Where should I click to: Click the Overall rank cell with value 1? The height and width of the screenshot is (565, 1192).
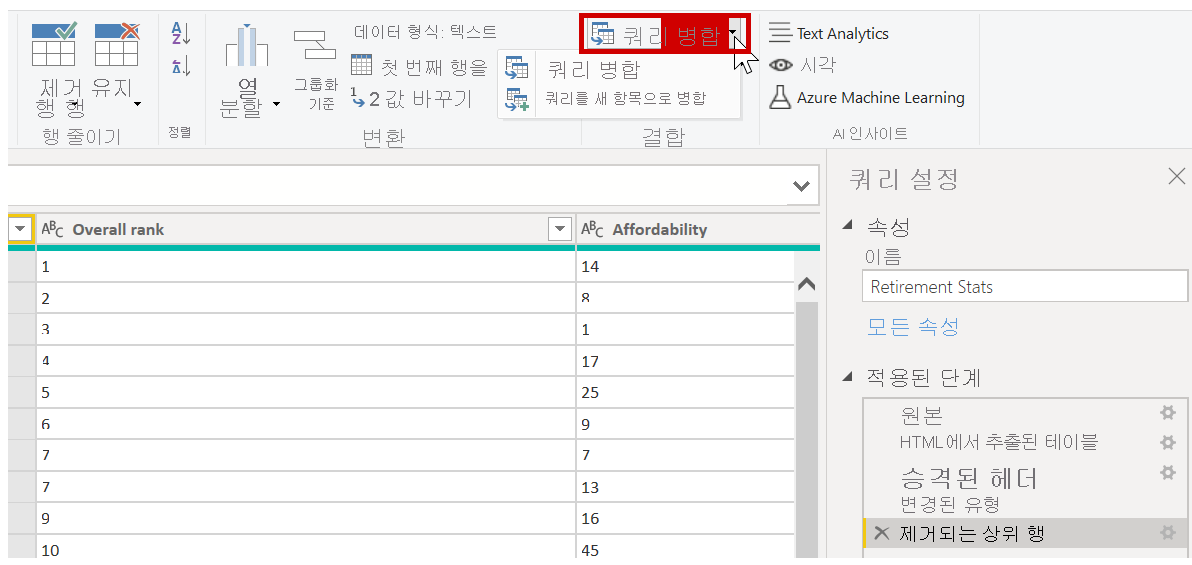pyautogui.click(x=306, y=266)
